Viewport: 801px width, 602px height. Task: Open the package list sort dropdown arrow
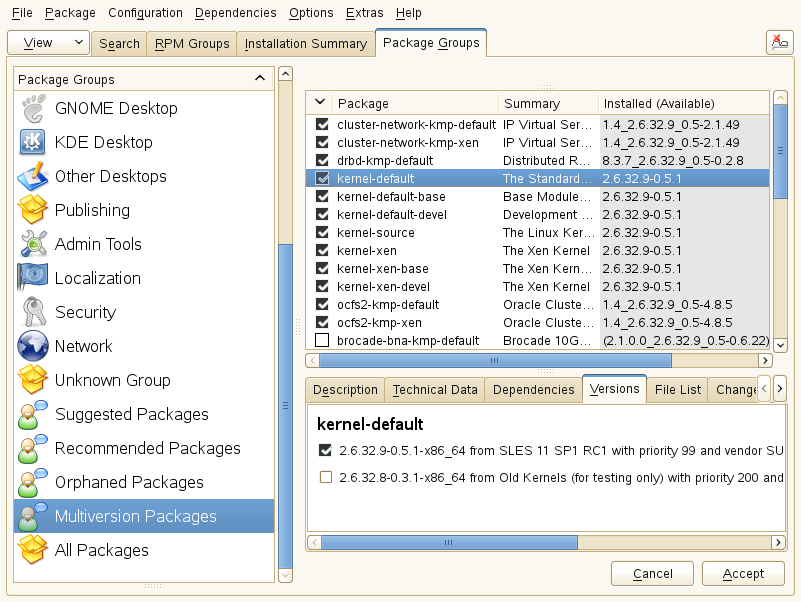point(319,103)
